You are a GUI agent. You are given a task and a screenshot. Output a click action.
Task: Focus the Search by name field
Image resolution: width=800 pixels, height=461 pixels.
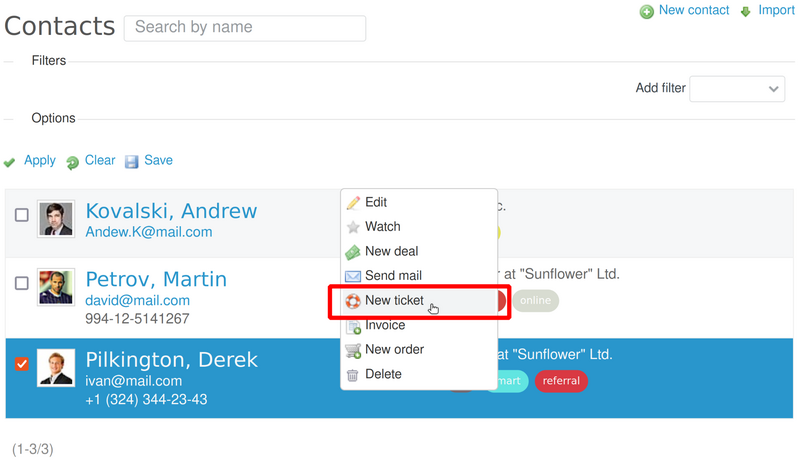(x=244, y=28)
